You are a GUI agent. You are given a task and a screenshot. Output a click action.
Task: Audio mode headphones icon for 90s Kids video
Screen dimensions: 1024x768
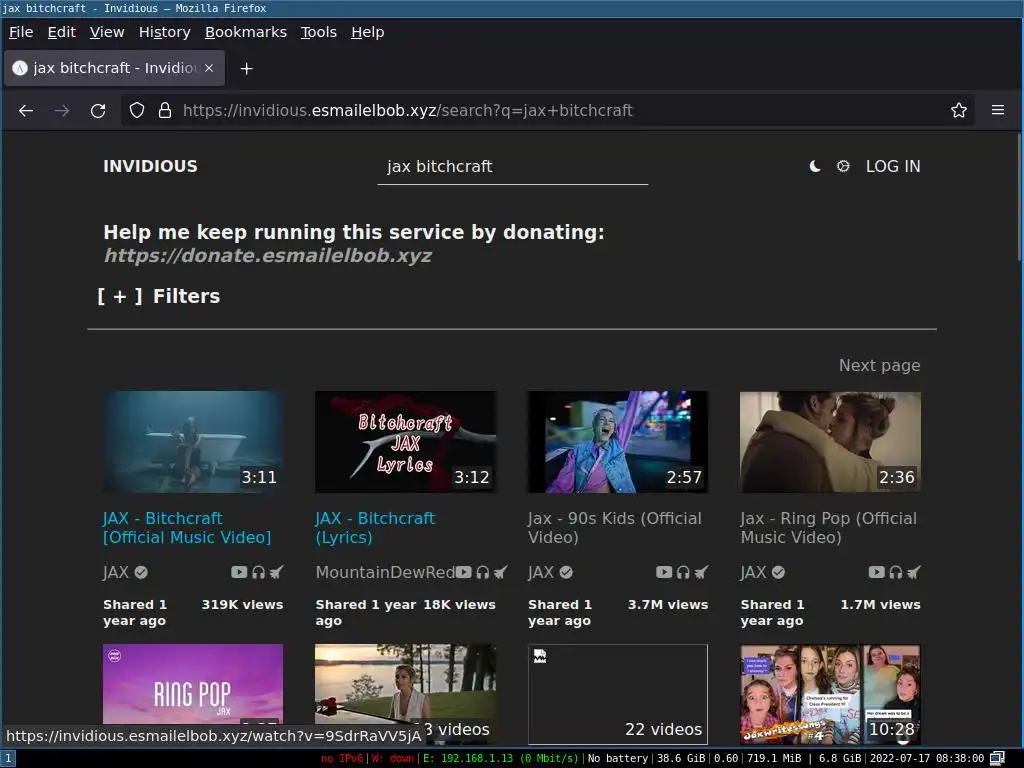[683, 572]
